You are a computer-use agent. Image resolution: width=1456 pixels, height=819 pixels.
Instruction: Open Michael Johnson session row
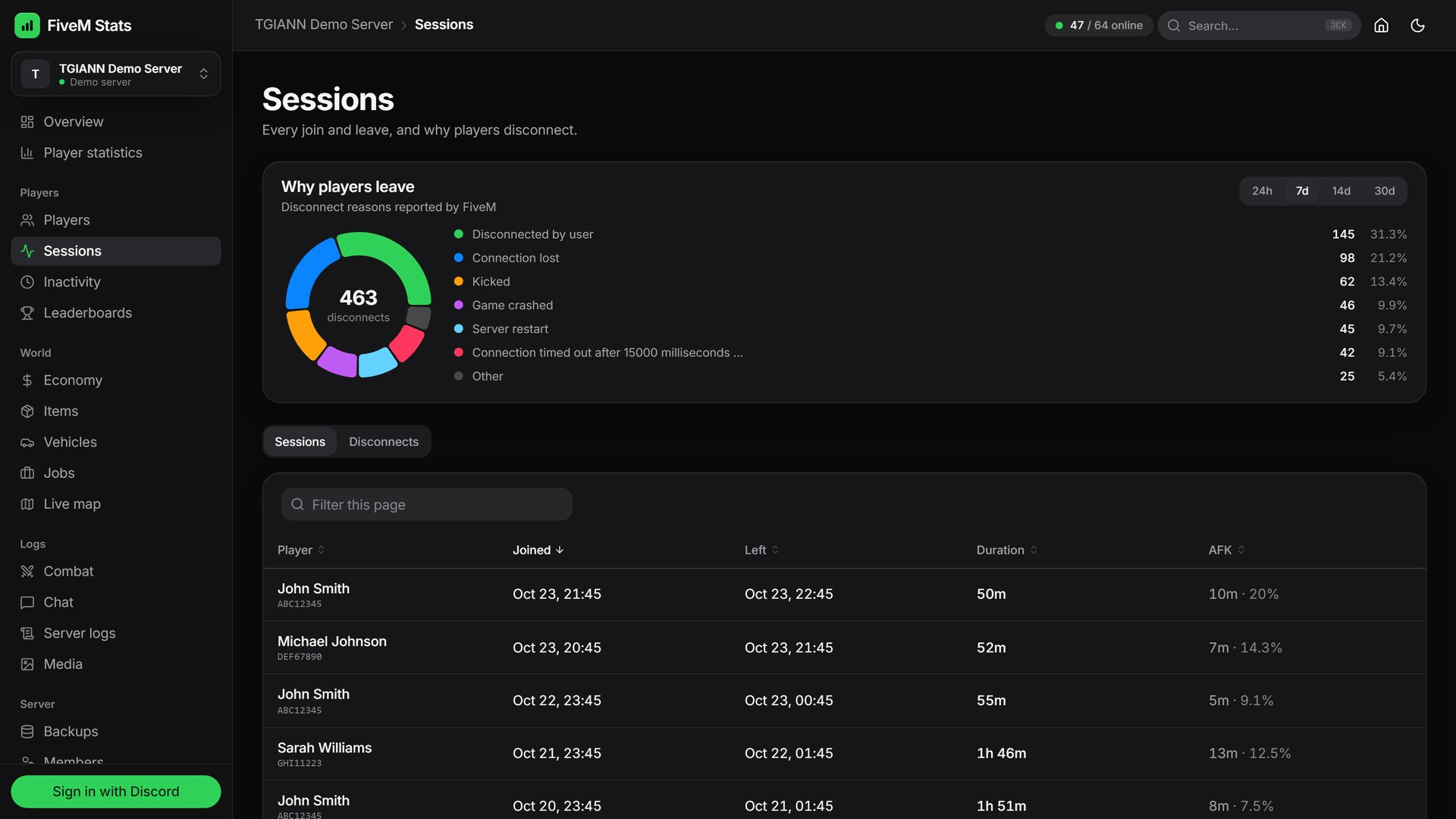(844, 648)
